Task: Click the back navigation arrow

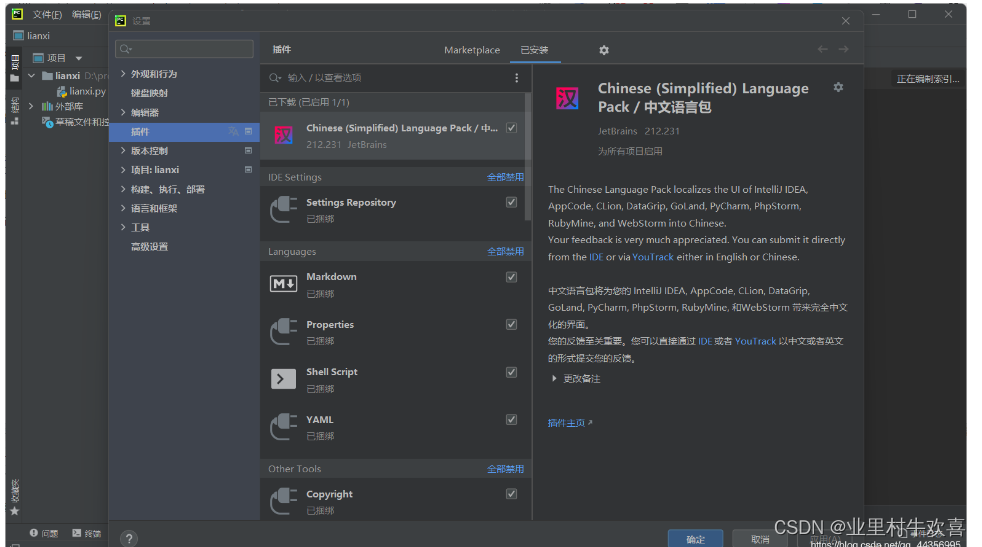Action: pos(822,49)
